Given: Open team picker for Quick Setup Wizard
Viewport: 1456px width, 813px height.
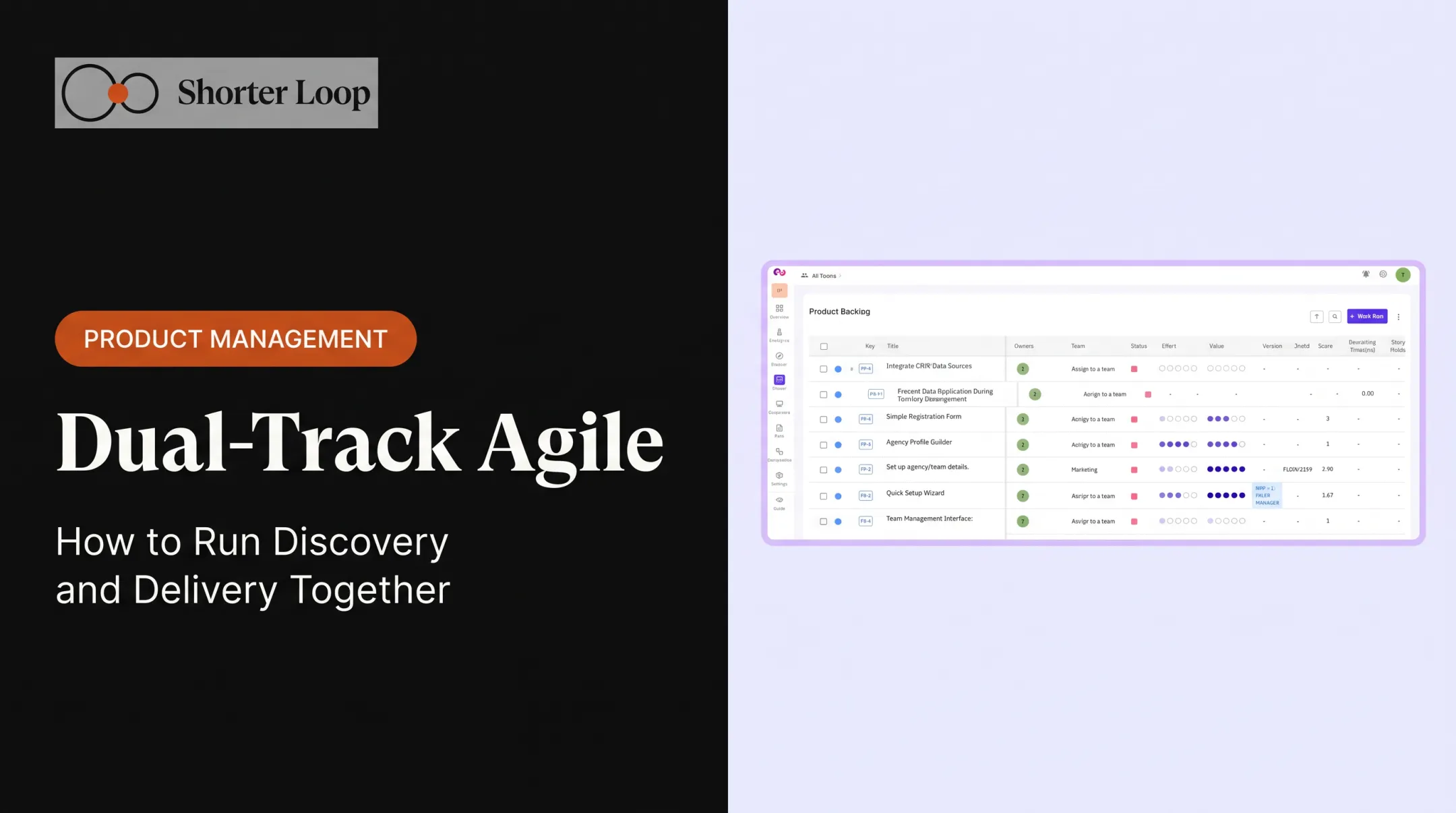Looking at the screenshot, I should tap(1093, 496).
